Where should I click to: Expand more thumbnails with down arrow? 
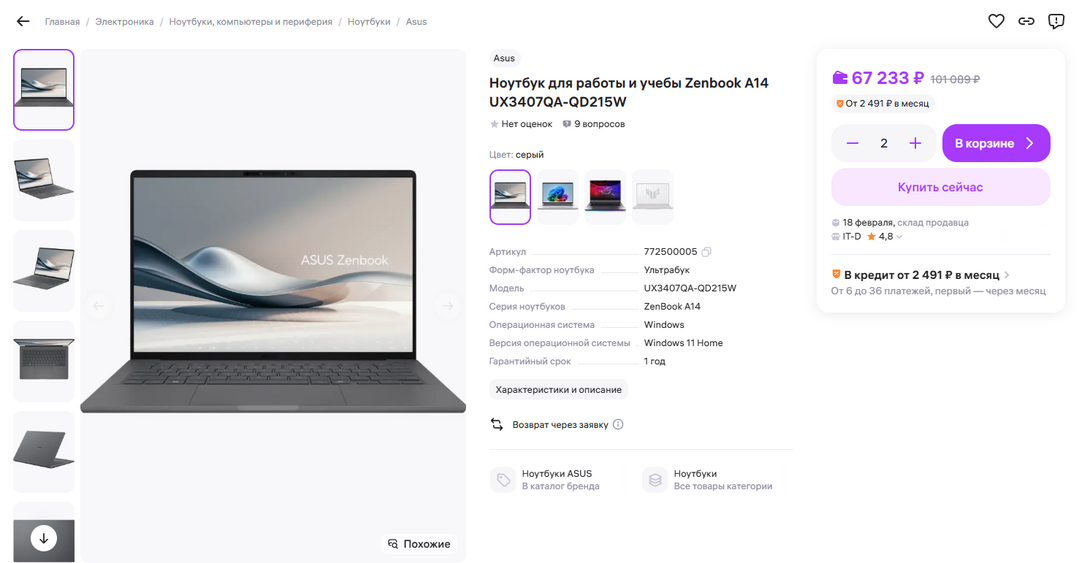(x=44, y=537)
